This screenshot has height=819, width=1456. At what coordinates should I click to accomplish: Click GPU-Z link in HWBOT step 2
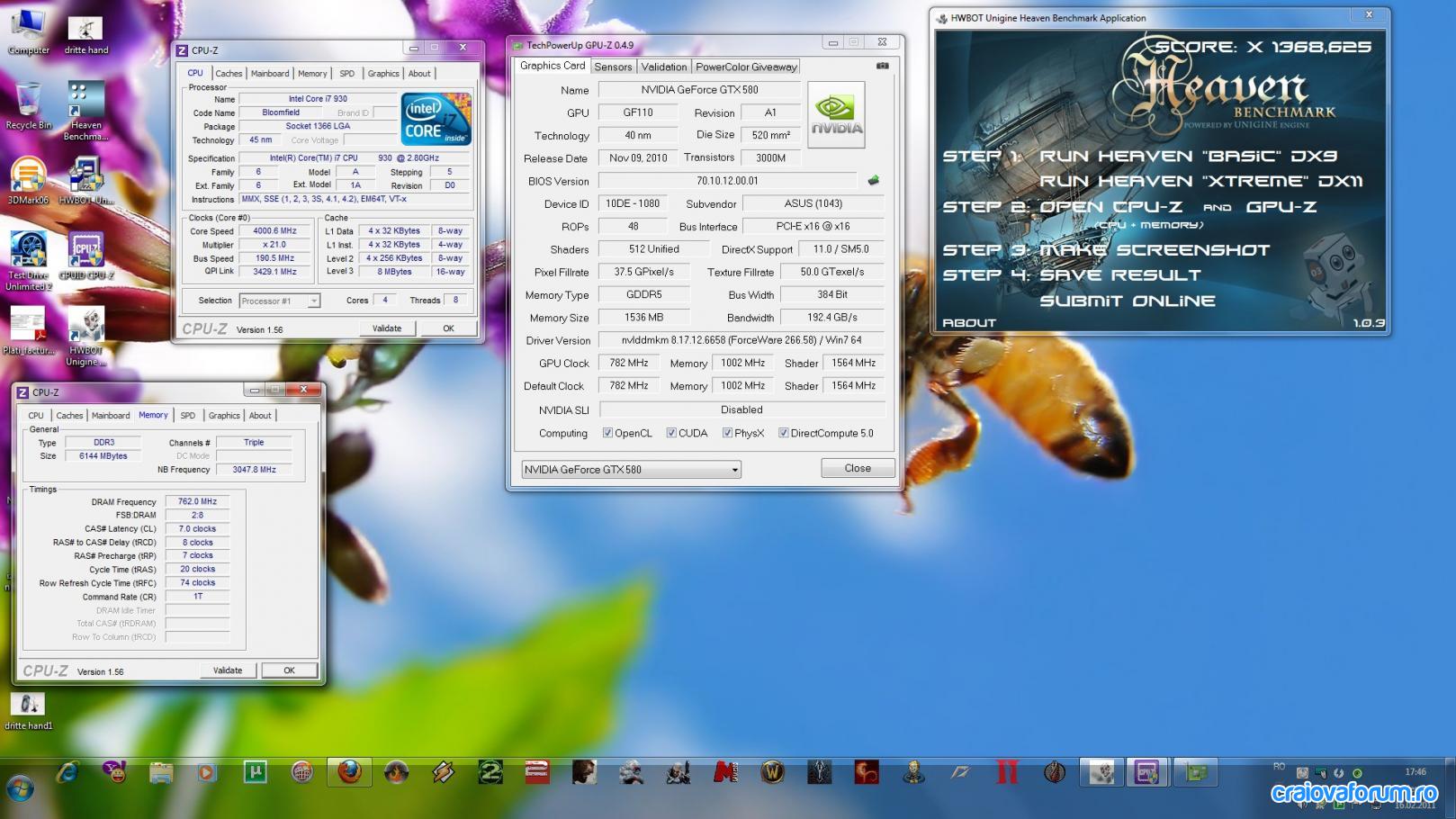point(1281,207)
